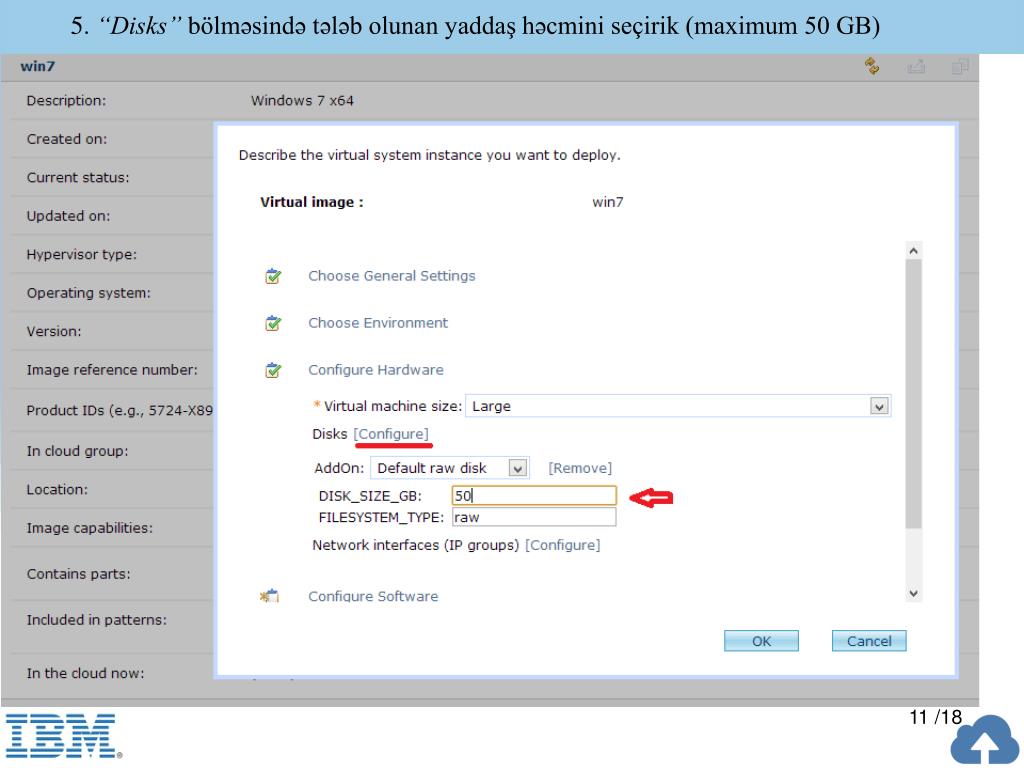
Task: Click the Disks Configure link
Action: coord(391,434)
